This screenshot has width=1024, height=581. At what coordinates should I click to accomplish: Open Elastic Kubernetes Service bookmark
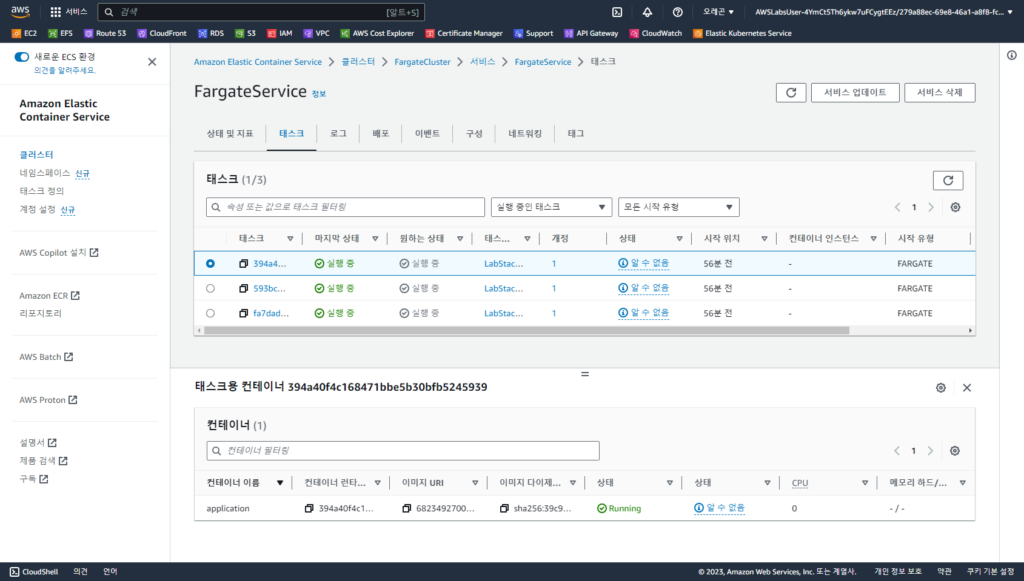click(x=743, y=33)
